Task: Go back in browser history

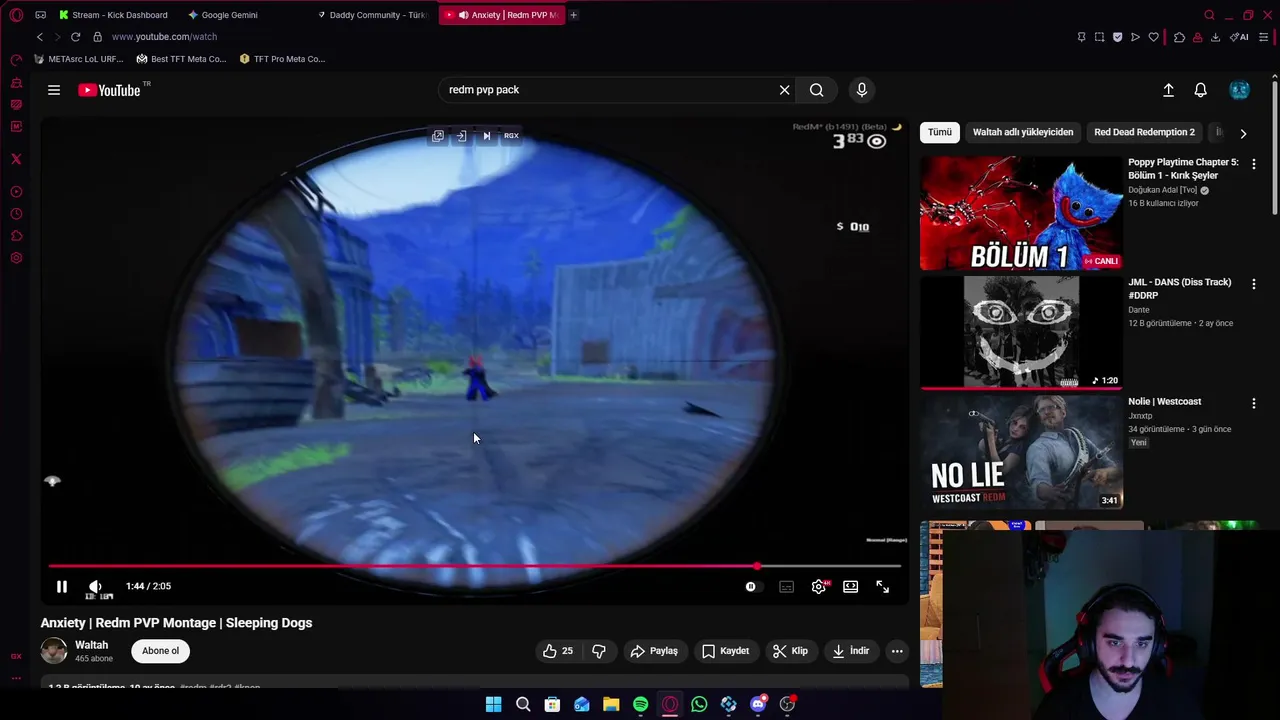Action: (x=39, y=37)
